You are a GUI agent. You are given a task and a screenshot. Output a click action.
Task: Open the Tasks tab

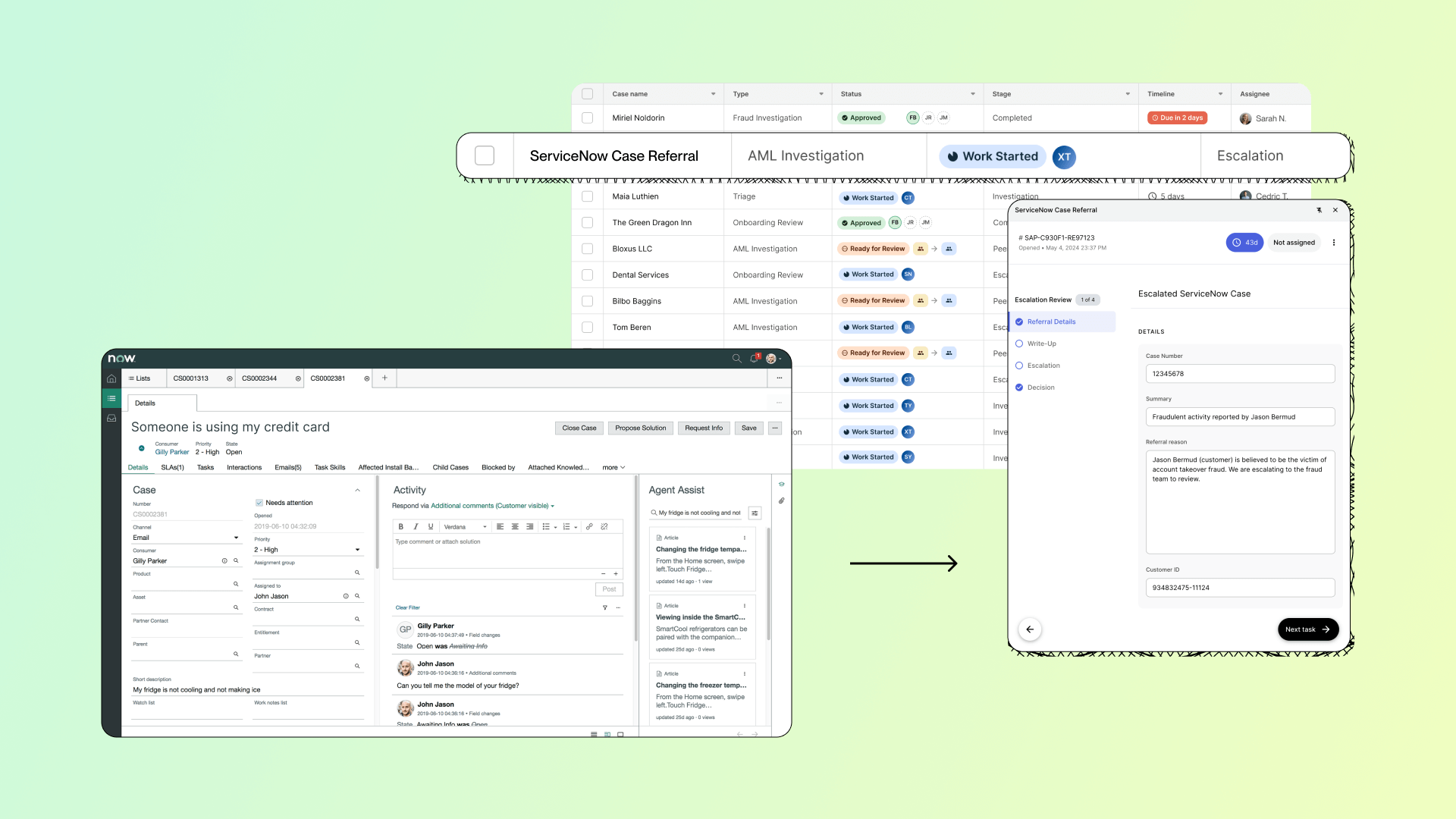[x=206, y=468]
